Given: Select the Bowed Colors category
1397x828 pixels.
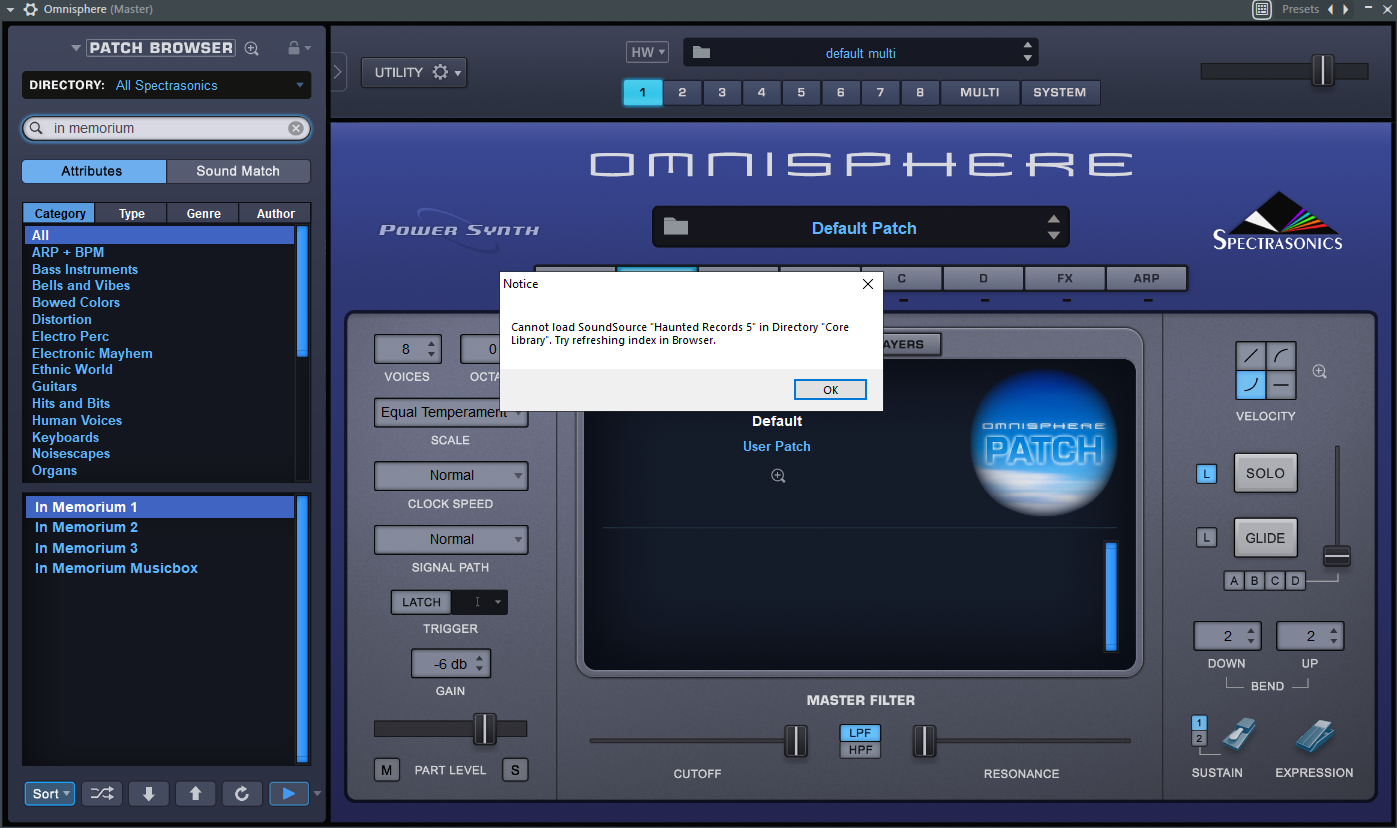Looking at the screenshot, I should (76, 302).
